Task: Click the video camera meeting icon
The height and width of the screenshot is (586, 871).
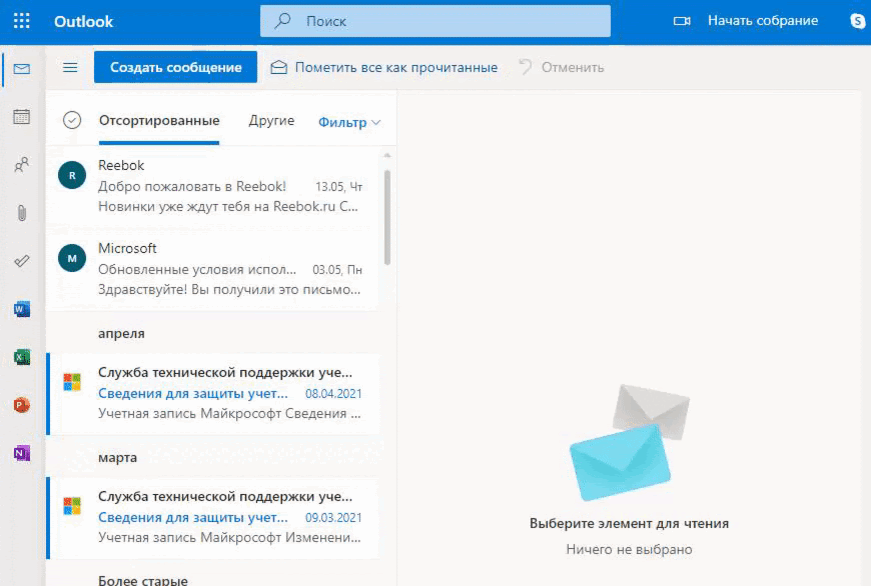Action: click(682, 21)
